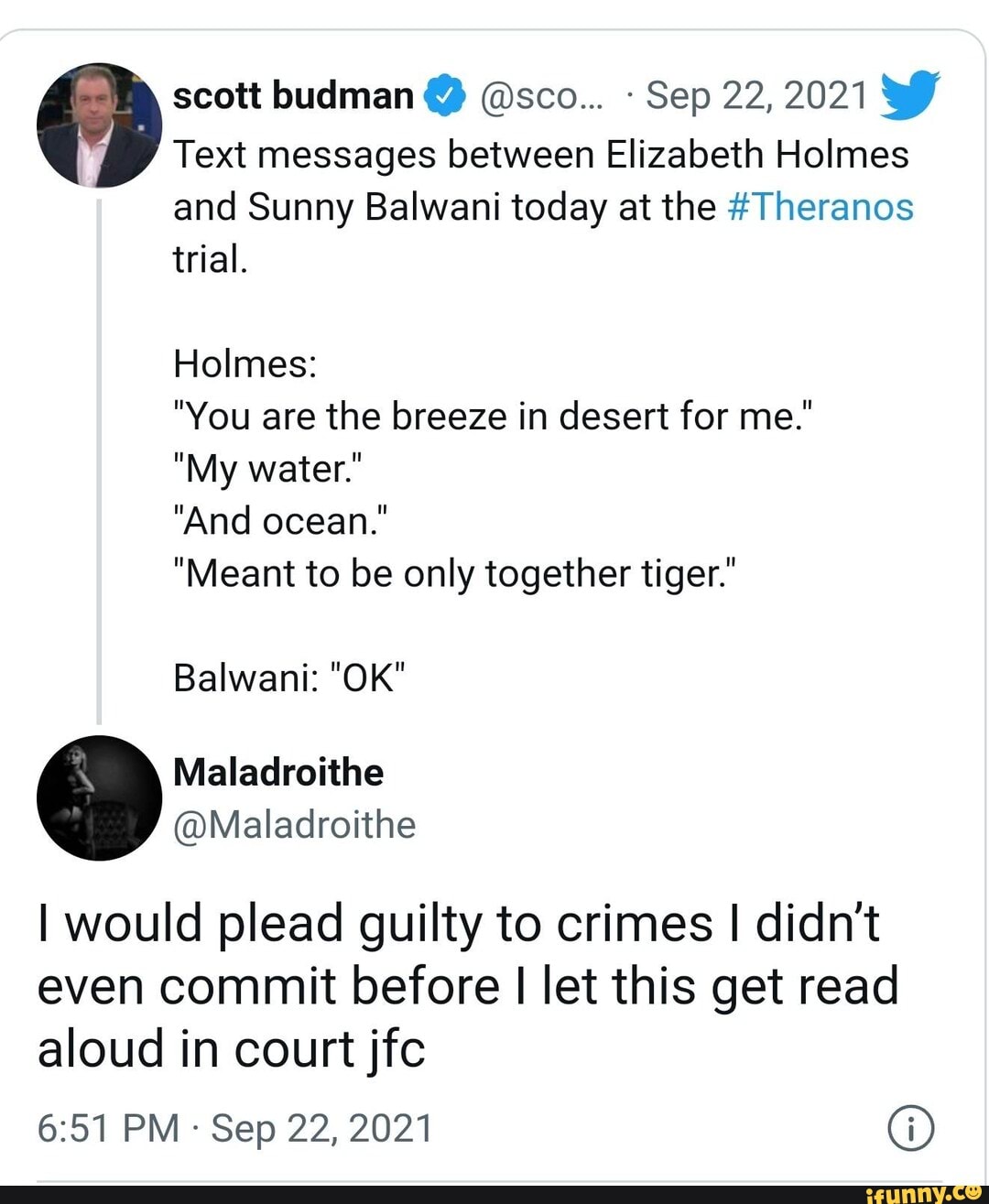Select the Maladroithe display name

pyautogui.click(x=277, y=773)
